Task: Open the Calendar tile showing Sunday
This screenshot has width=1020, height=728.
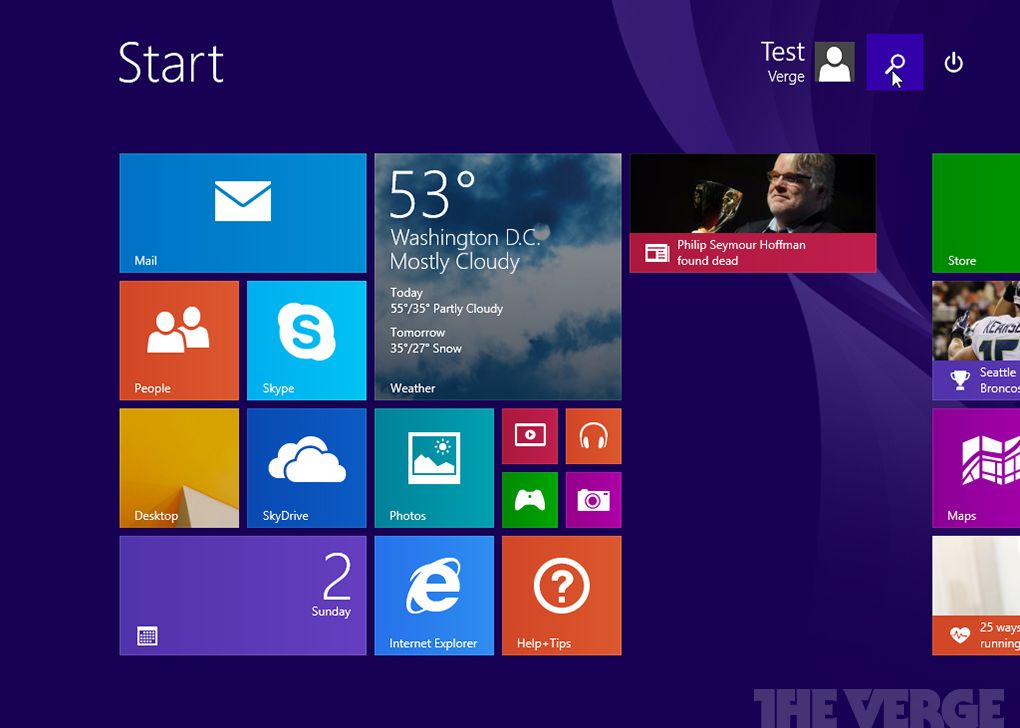Action: pyautogui.click(x=242, y=595)
